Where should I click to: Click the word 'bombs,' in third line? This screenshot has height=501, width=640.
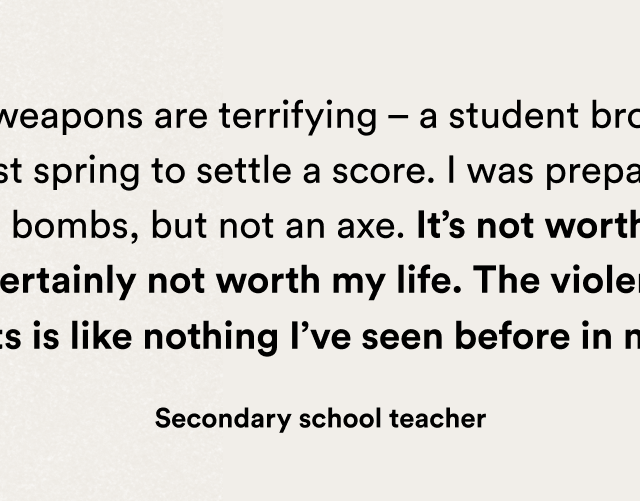pos(76,226)
